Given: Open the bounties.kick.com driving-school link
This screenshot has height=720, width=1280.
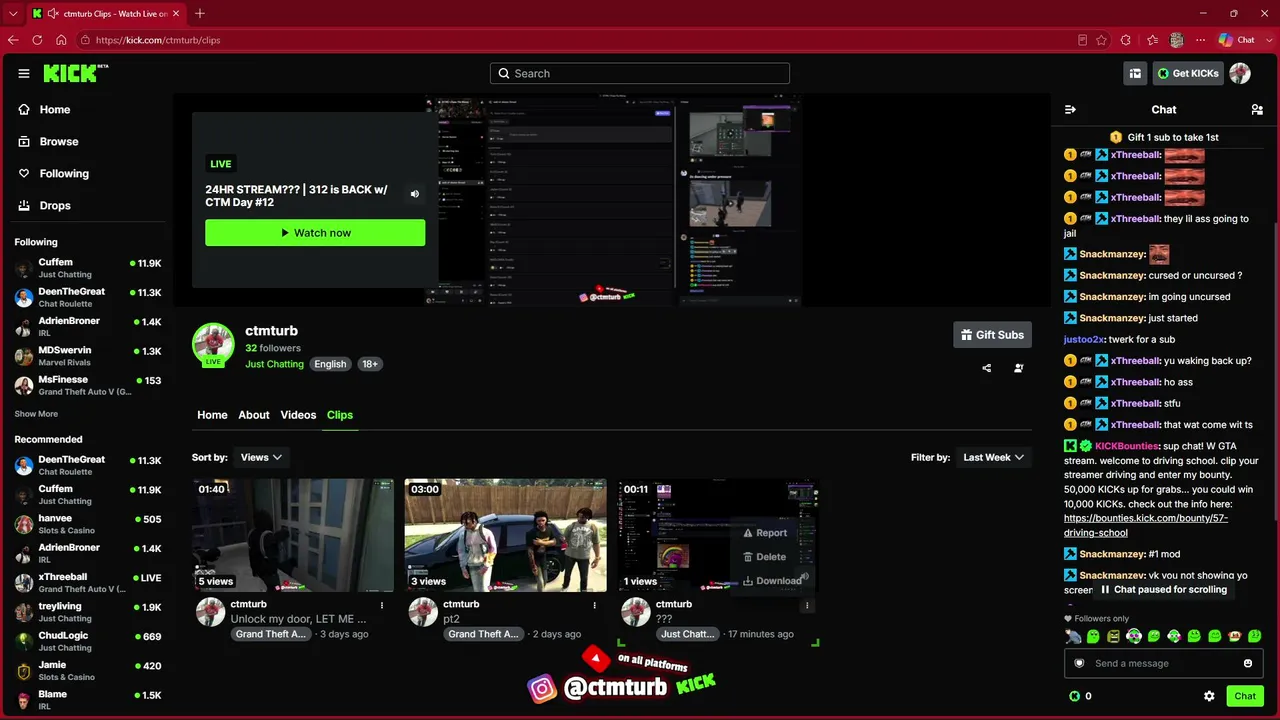Looking at the screenshot, I should (x=1146, y=526).
